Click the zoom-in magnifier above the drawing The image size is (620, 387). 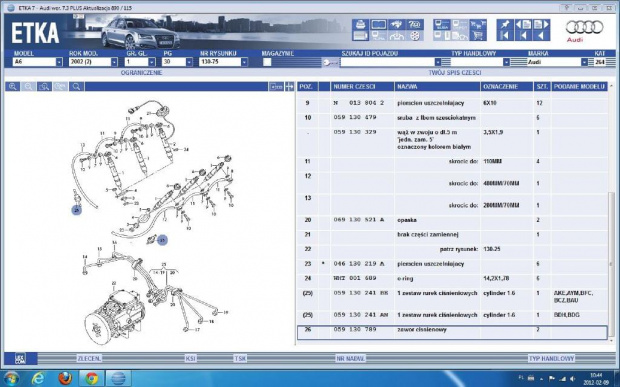[13, 87]
